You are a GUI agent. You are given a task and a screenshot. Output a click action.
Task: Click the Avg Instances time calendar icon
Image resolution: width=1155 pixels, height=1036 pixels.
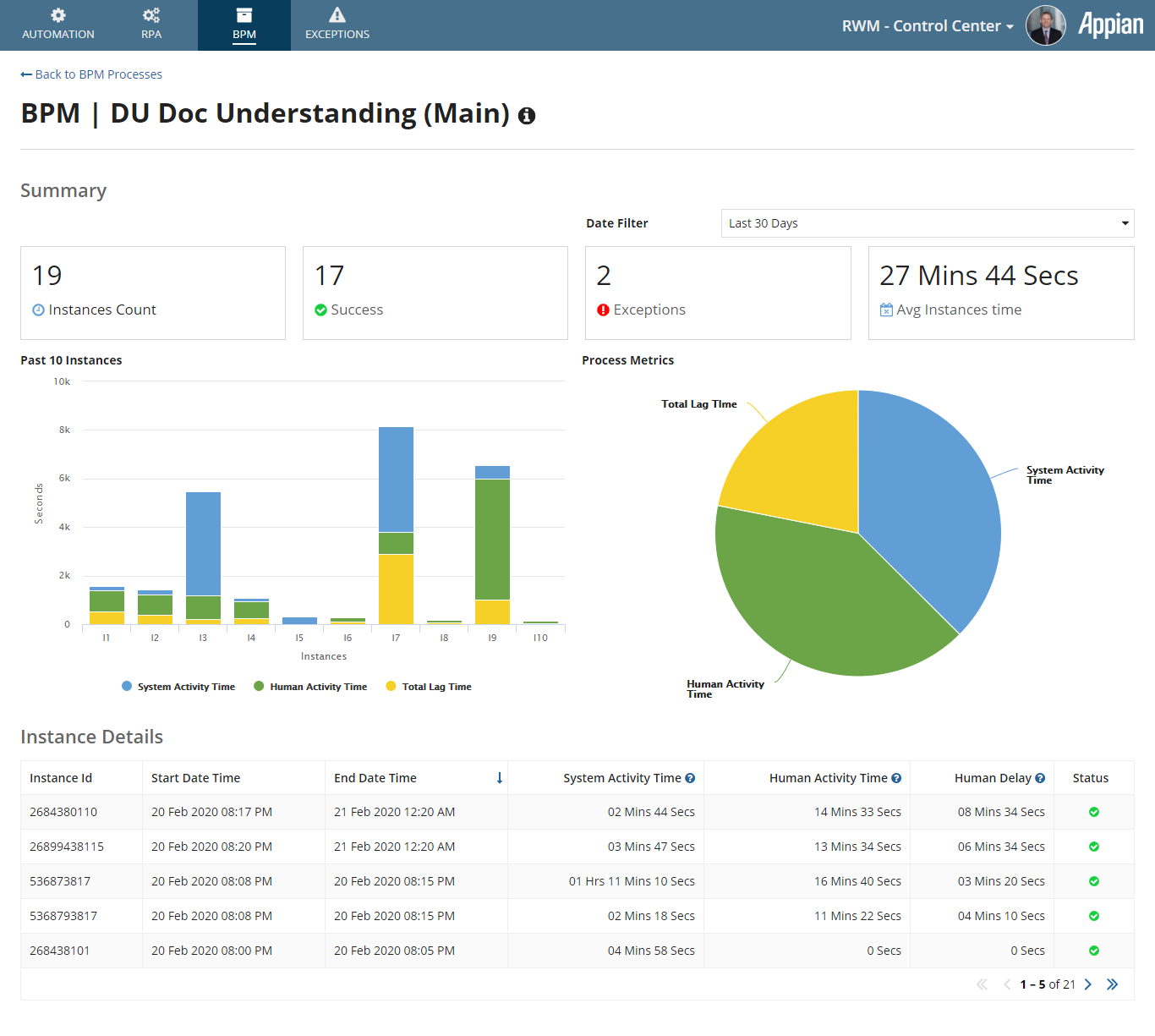tap(886, 310)
